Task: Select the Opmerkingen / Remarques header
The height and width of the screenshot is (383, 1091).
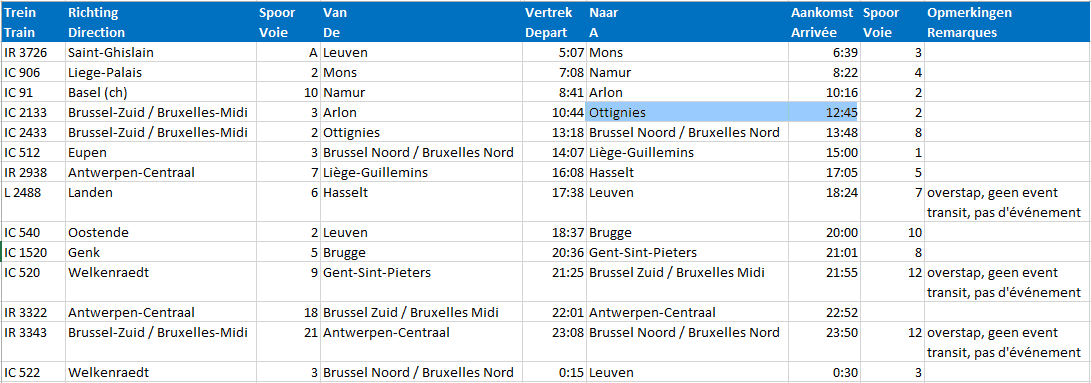Action: pyautogui.click(x=1007, y=22)
